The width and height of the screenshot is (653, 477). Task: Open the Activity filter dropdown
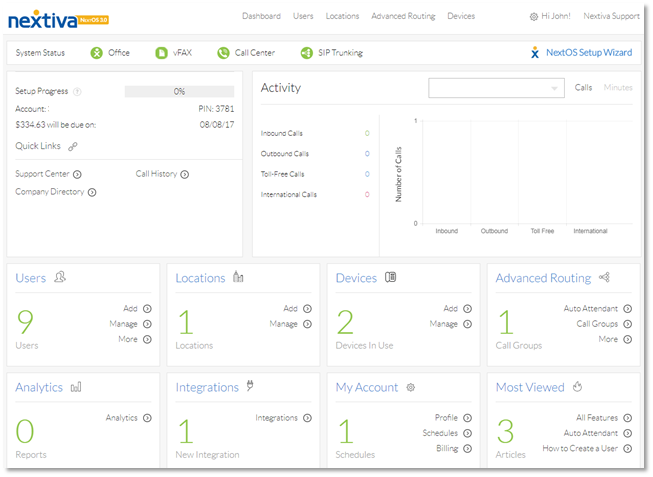pyautogui.click(x=496, y=89)
